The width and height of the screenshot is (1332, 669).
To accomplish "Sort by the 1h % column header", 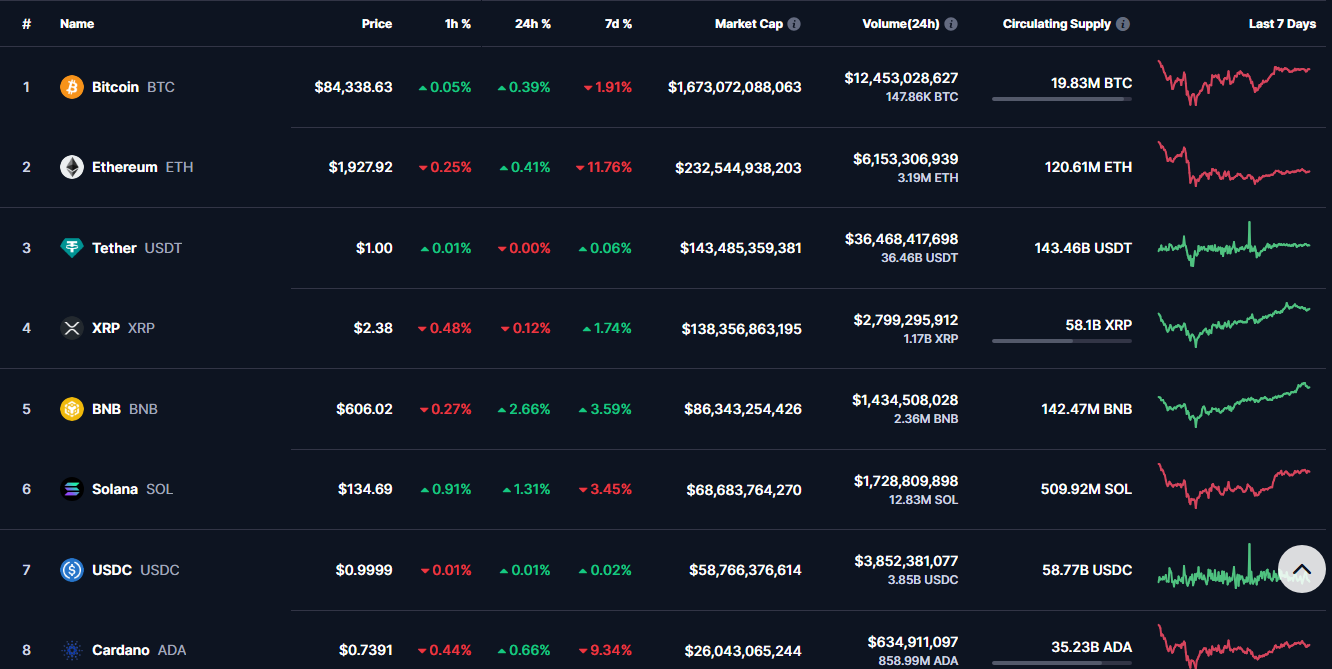I will coord(458,24).
